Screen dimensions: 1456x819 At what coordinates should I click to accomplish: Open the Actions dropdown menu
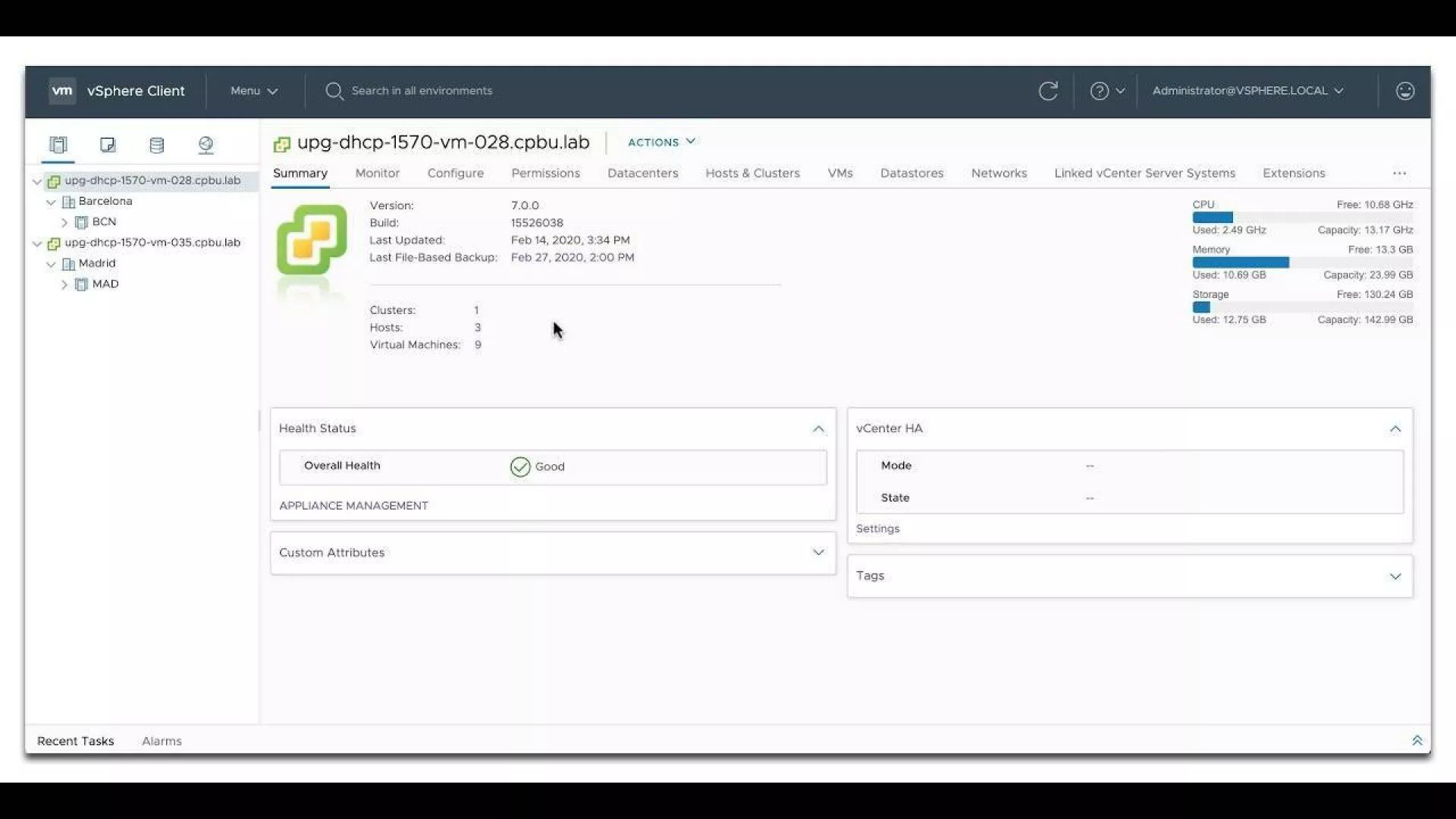point(661,142)
